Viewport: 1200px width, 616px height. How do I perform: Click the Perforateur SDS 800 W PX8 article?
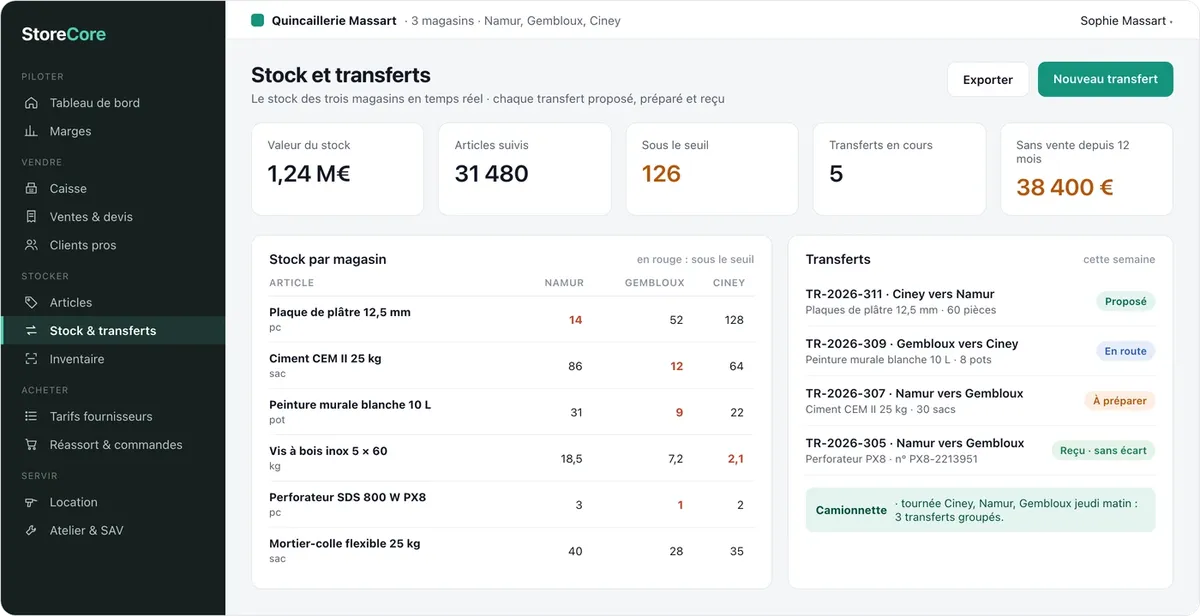point(347,497)
